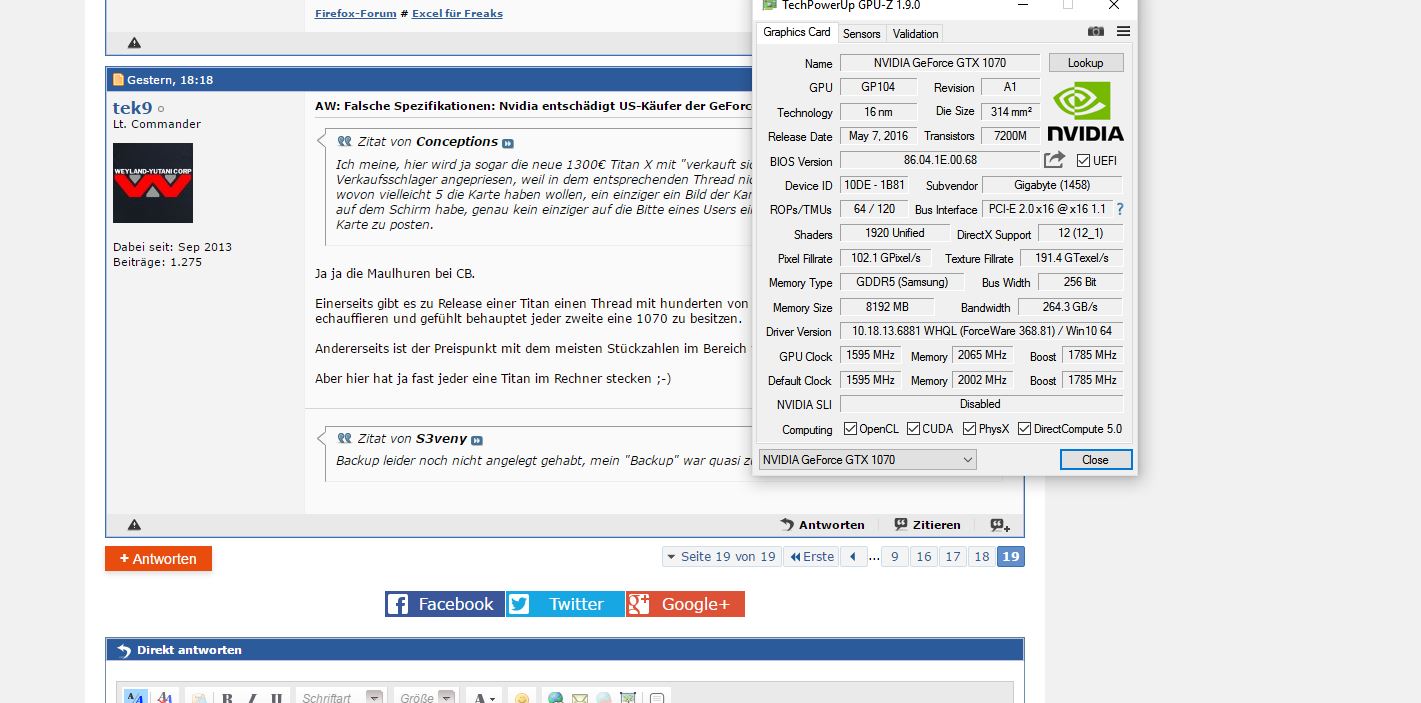1421x703 pixels.
Task: Switch to the Validation tab
Action: tap(915, 34)
